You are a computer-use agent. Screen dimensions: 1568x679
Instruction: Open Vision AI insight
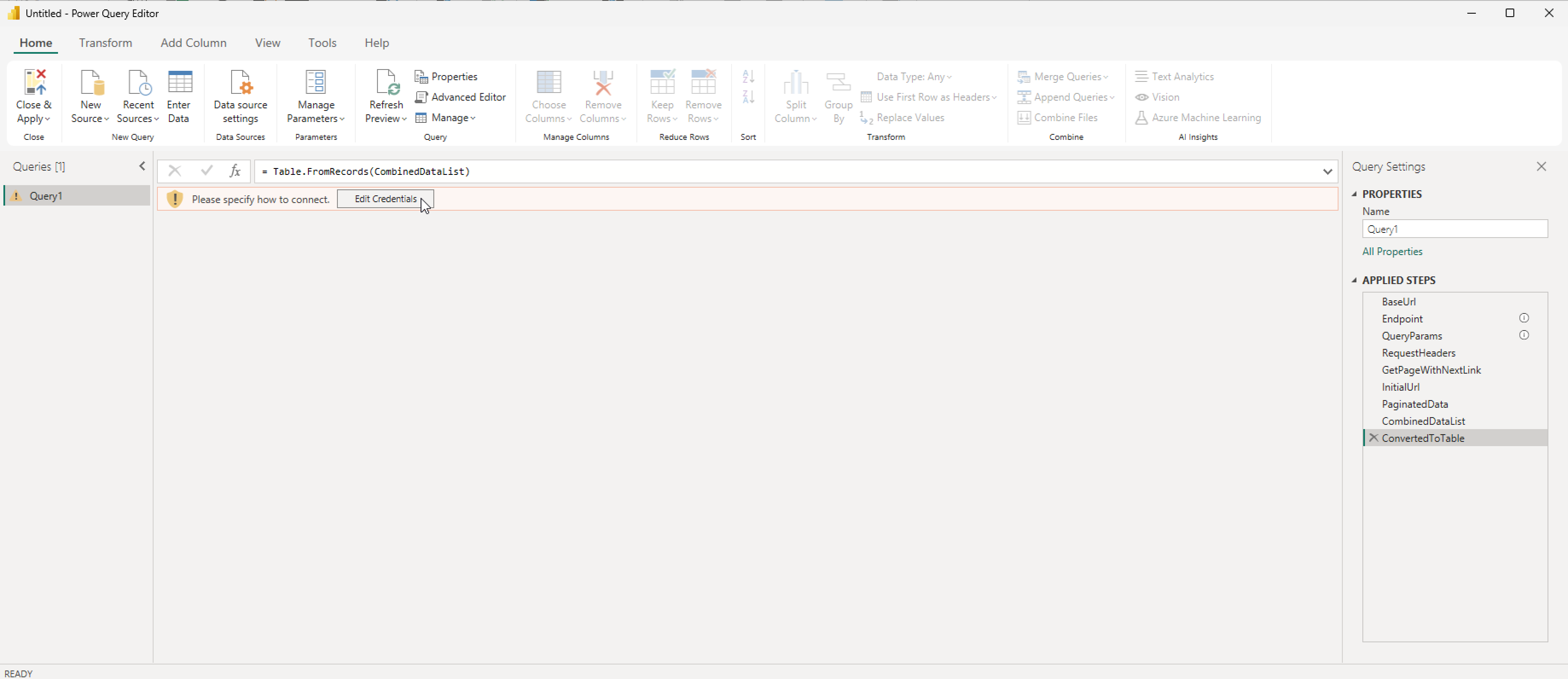coord(1157,97)
